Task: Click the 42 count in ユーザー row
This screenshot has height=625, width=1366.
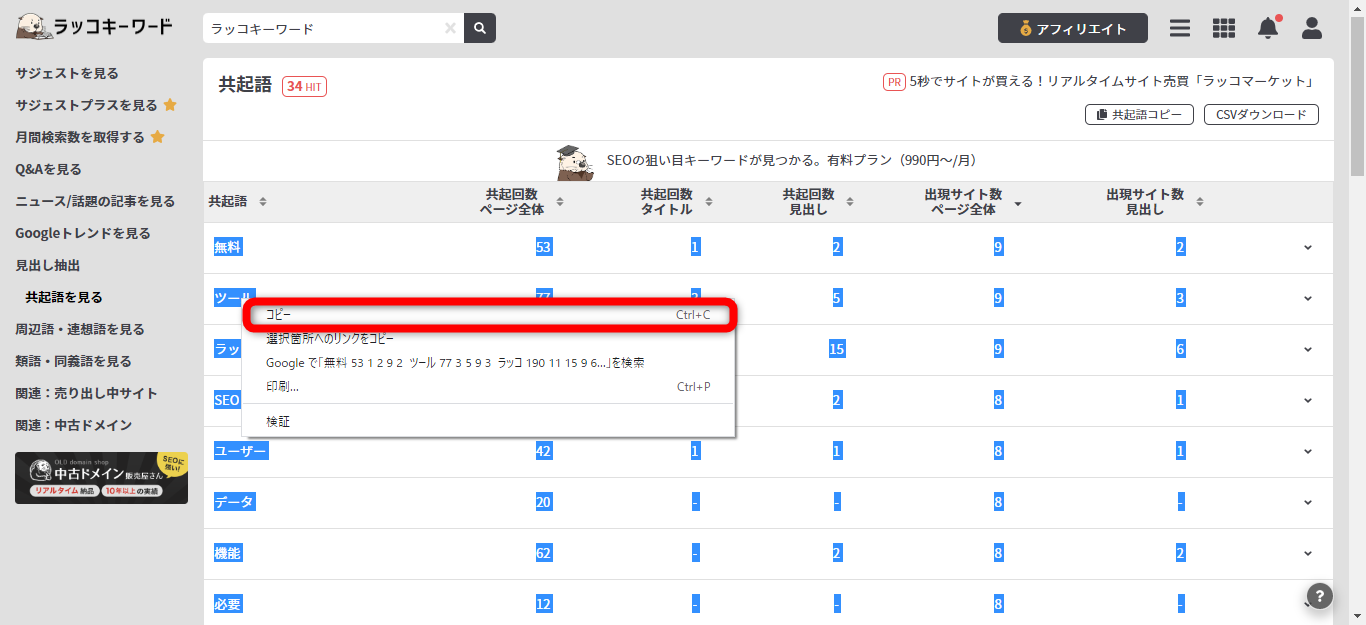Action: (543, 451)
